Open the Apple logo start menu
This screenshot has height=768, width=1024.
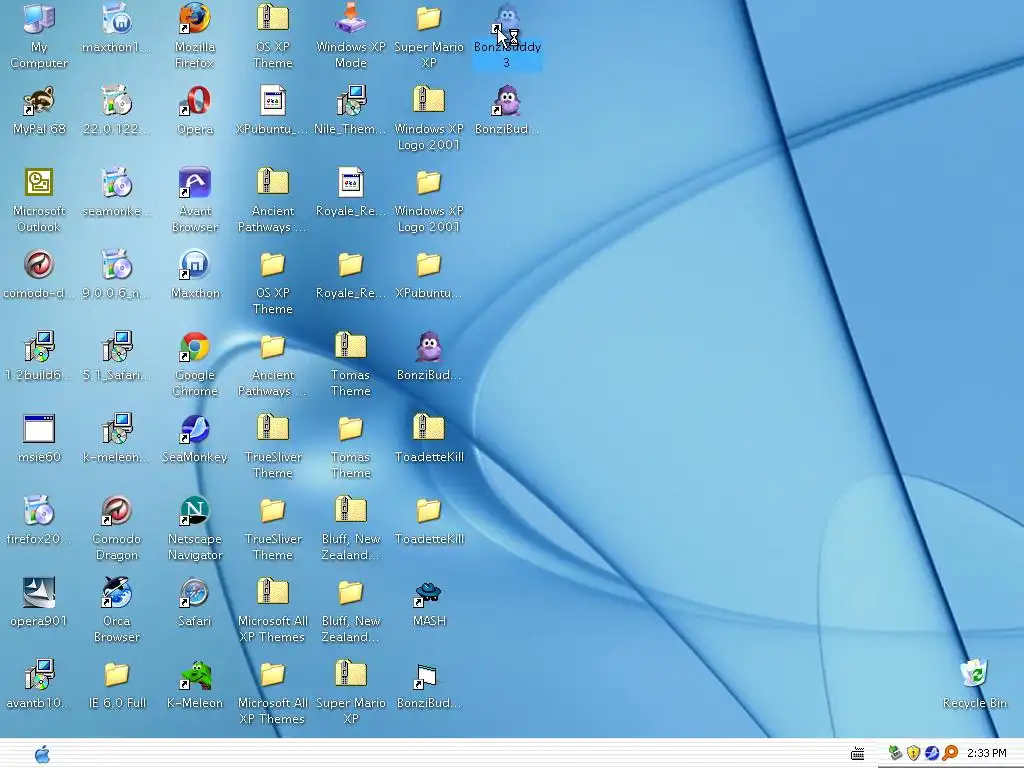tap(42, 754)
